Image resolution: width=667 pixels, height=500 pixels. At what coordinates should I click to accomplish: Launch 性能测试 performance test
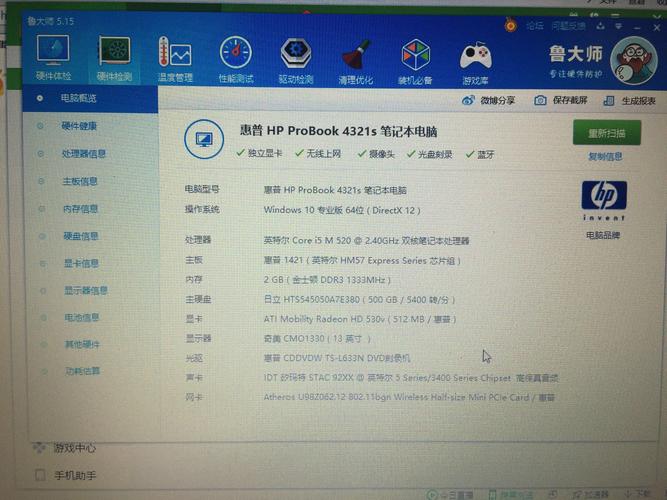[x=236, y=60]
